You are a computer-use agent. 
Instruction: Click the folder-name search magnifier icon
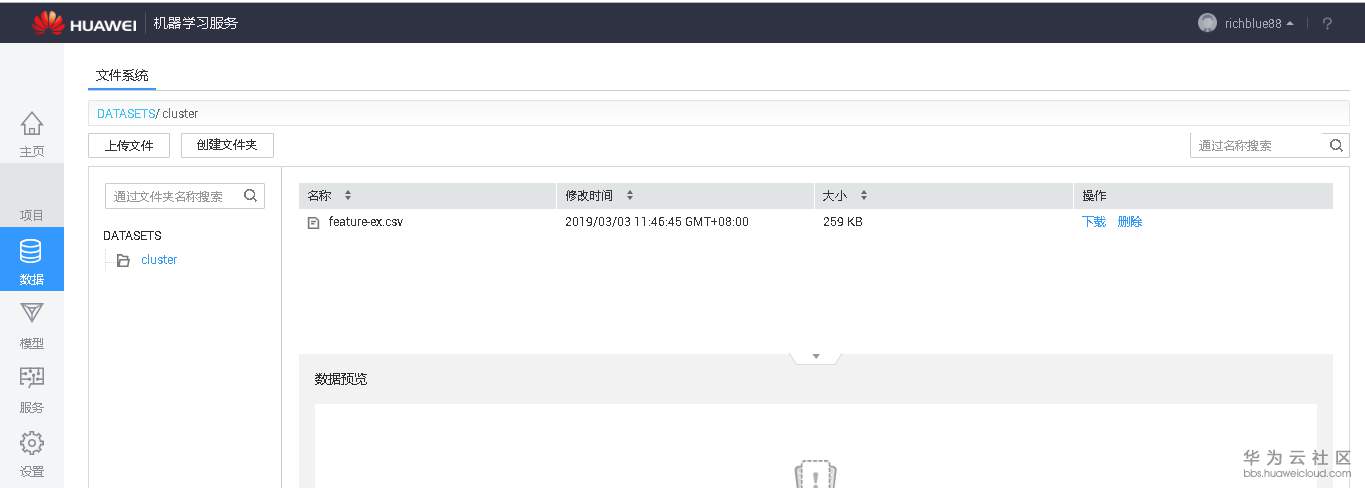point(251,196)
